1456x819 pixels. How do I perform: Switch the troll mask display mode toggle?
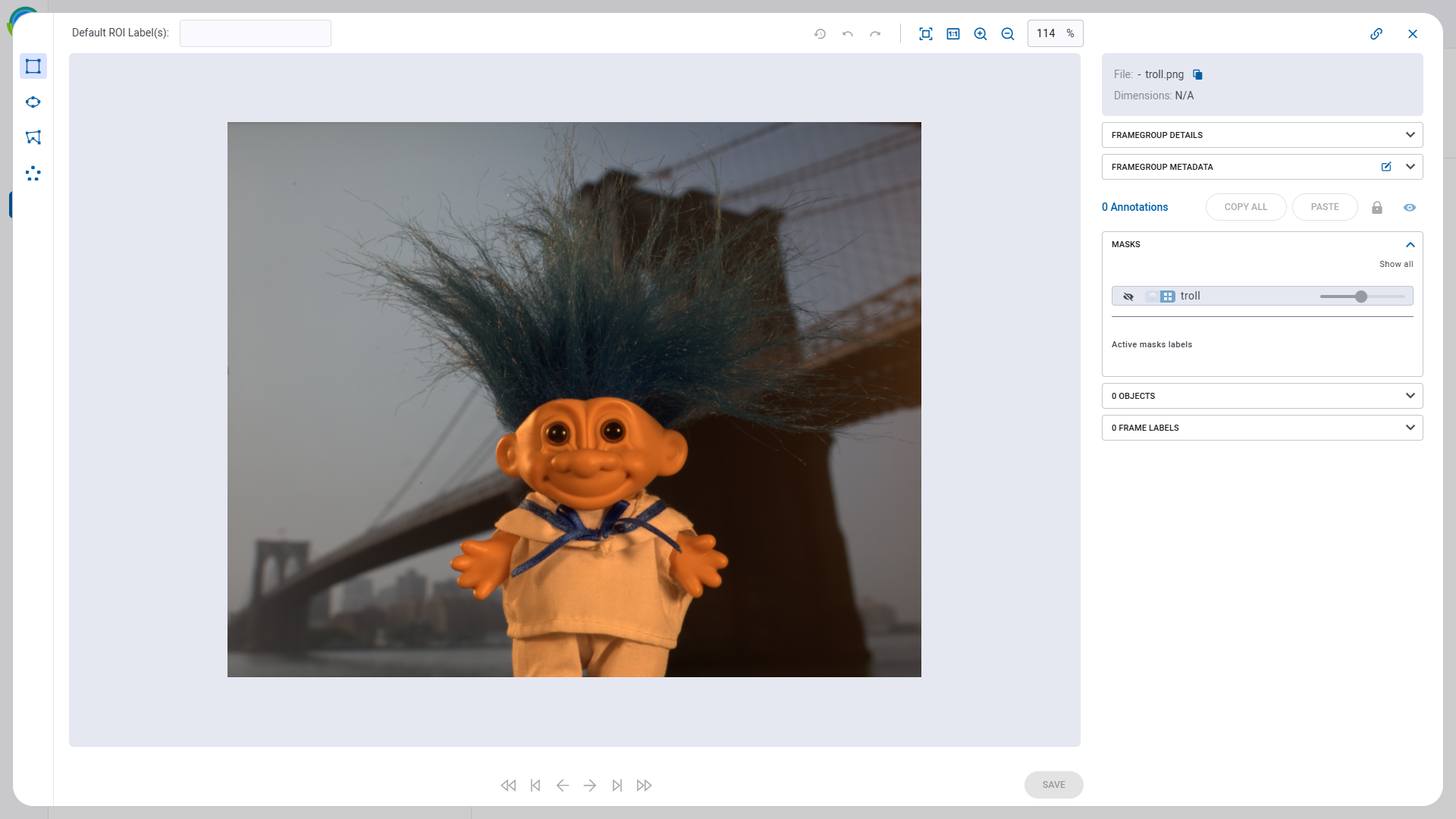click(1160, 297)
